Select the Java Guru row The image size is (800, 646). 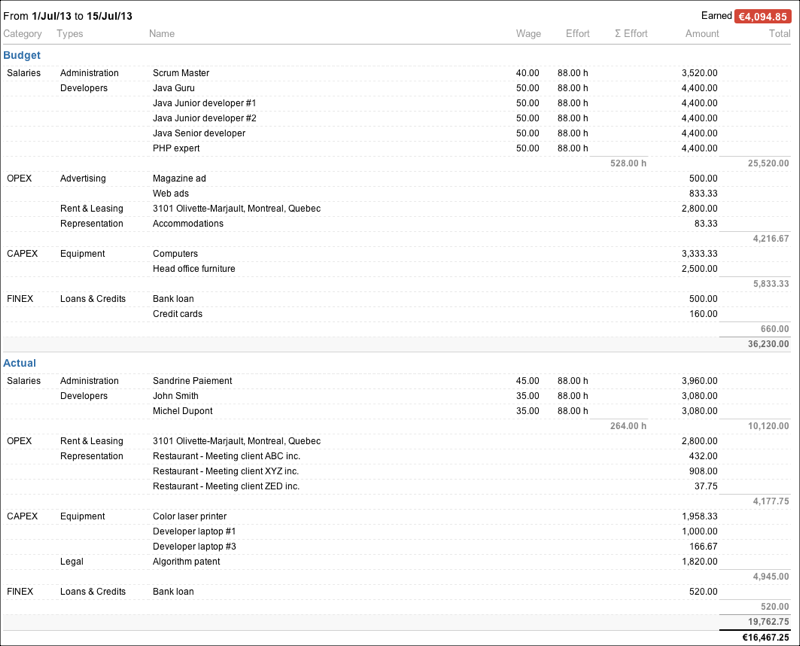[173, 88]
